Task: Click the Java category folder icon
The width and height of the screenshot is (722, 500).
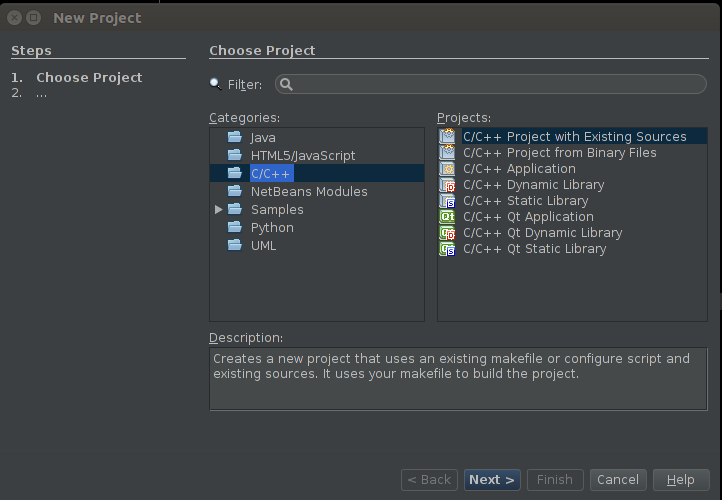Action: coord(235,137)
